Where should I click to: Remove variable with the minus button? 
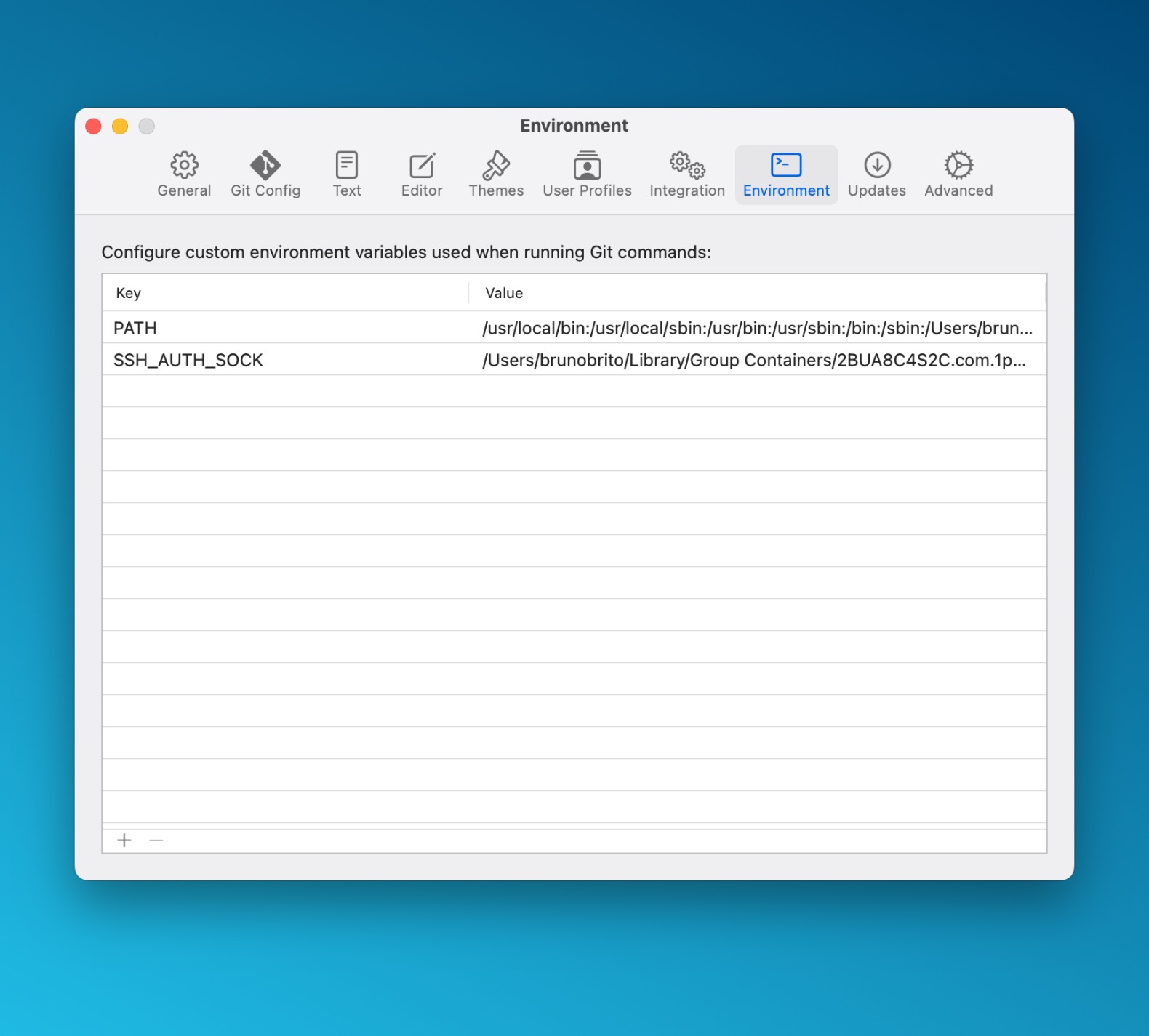click(156, 840)
